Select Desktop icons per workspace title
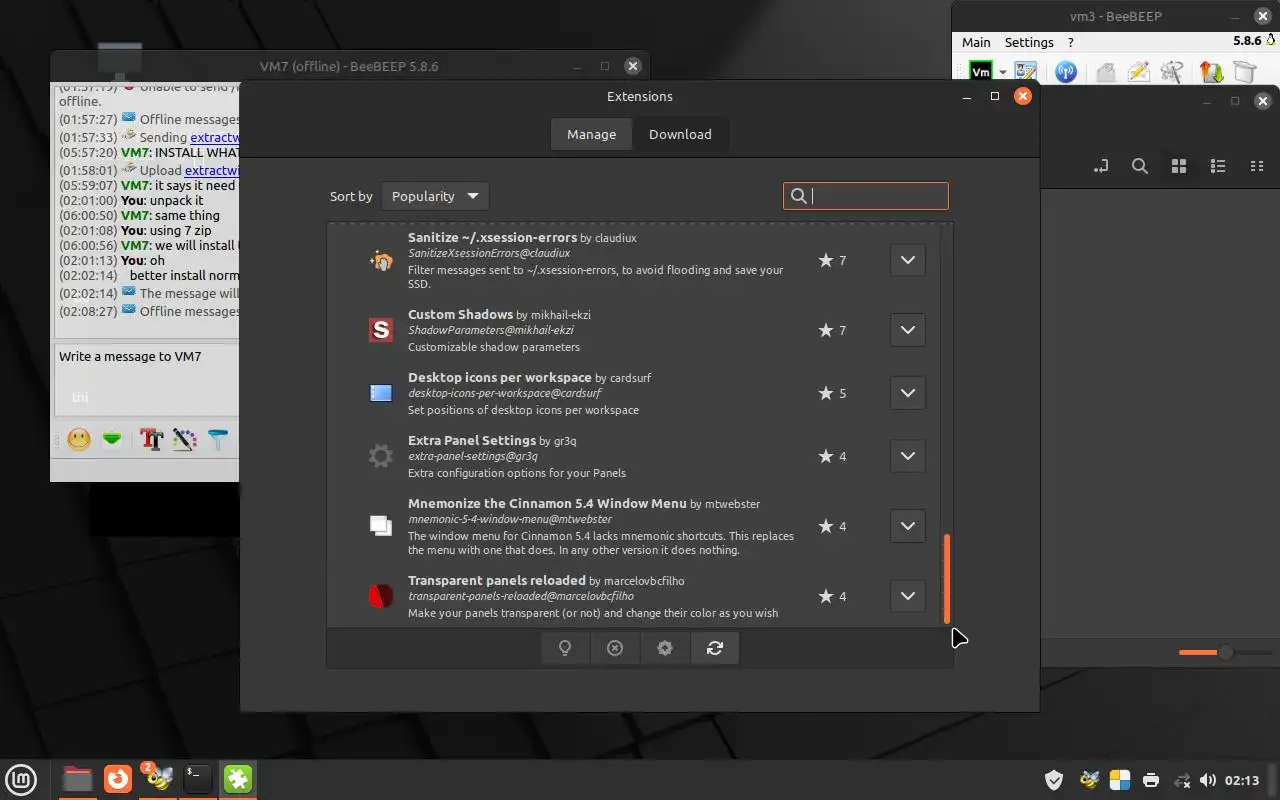The image size is (1280, 800). coord(500,378)
